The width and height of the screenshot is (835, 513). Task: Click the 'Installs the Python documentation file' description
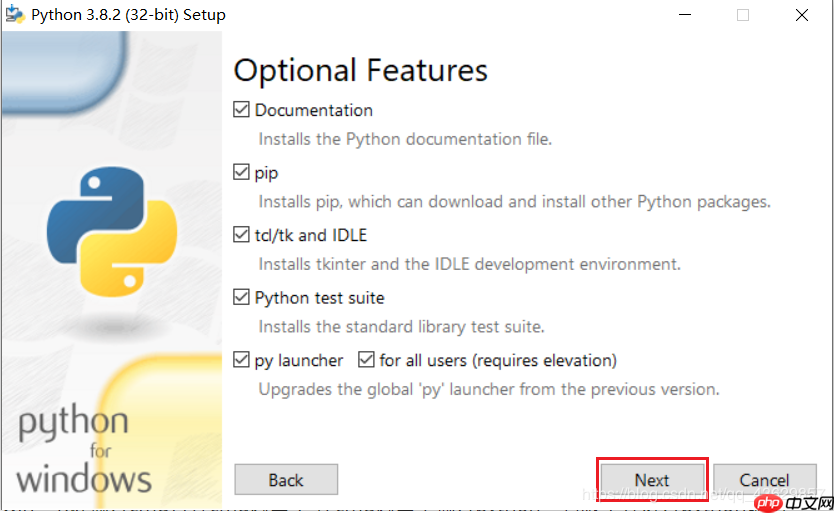[x=405, y=139]
